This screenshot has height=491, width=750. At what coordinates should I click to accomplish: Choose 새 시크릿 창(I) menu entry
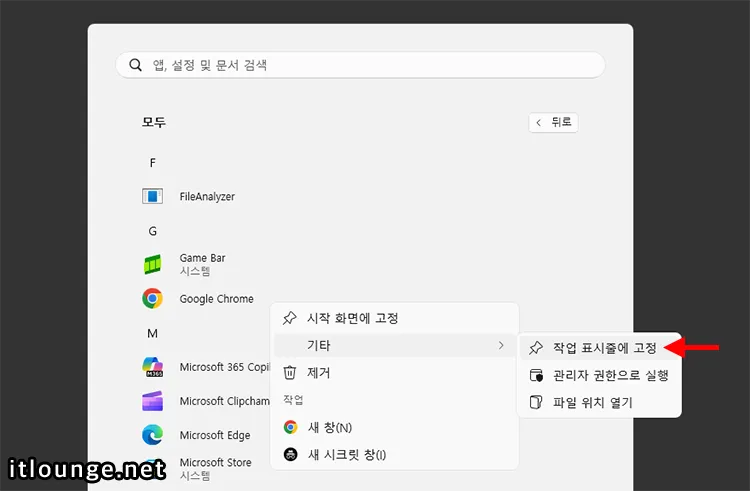click(395, 454)
